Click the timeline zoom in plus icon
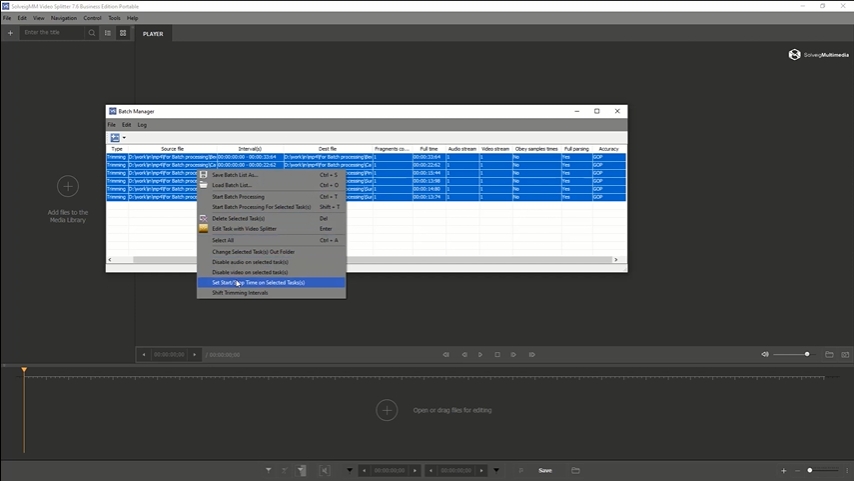The width and height of the screenshot is (854, 481). point(783,471)
